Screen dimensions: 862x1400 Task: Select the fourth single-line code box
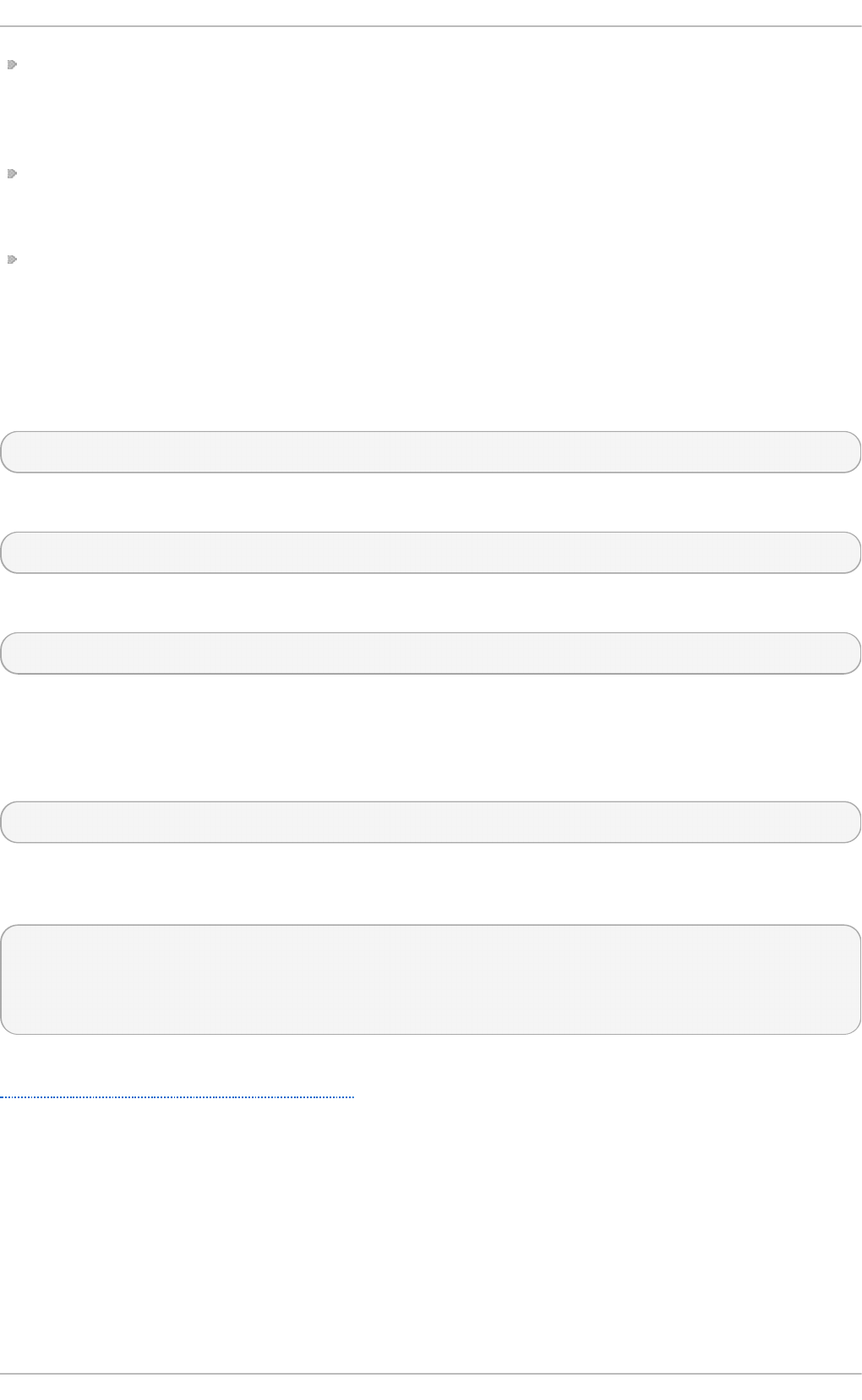pos(431,822)
